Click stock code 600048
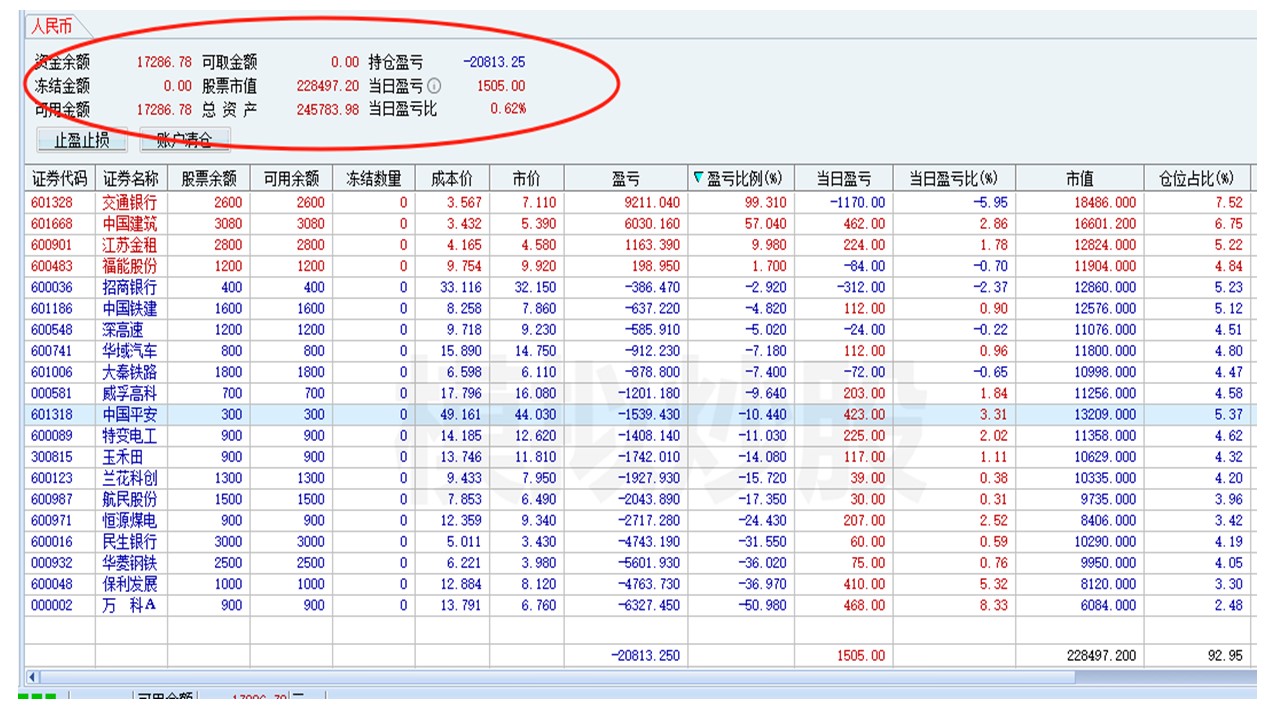Image resolution: width=1280 pixels, height=720 pixels. 52,584
